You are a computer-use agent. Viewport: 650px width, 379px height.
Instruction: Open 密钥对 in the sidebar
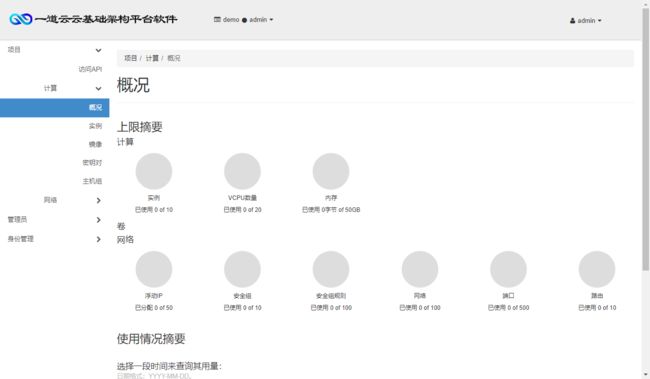pyautogui.click(x=92, y=163)
